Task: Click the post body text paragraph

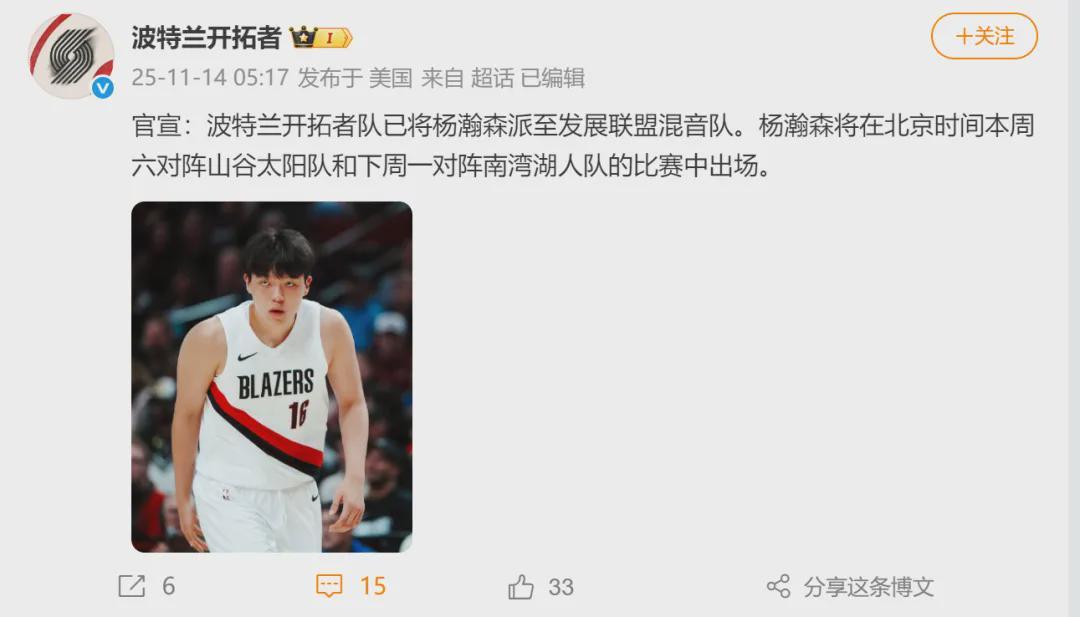Action: 583,146
